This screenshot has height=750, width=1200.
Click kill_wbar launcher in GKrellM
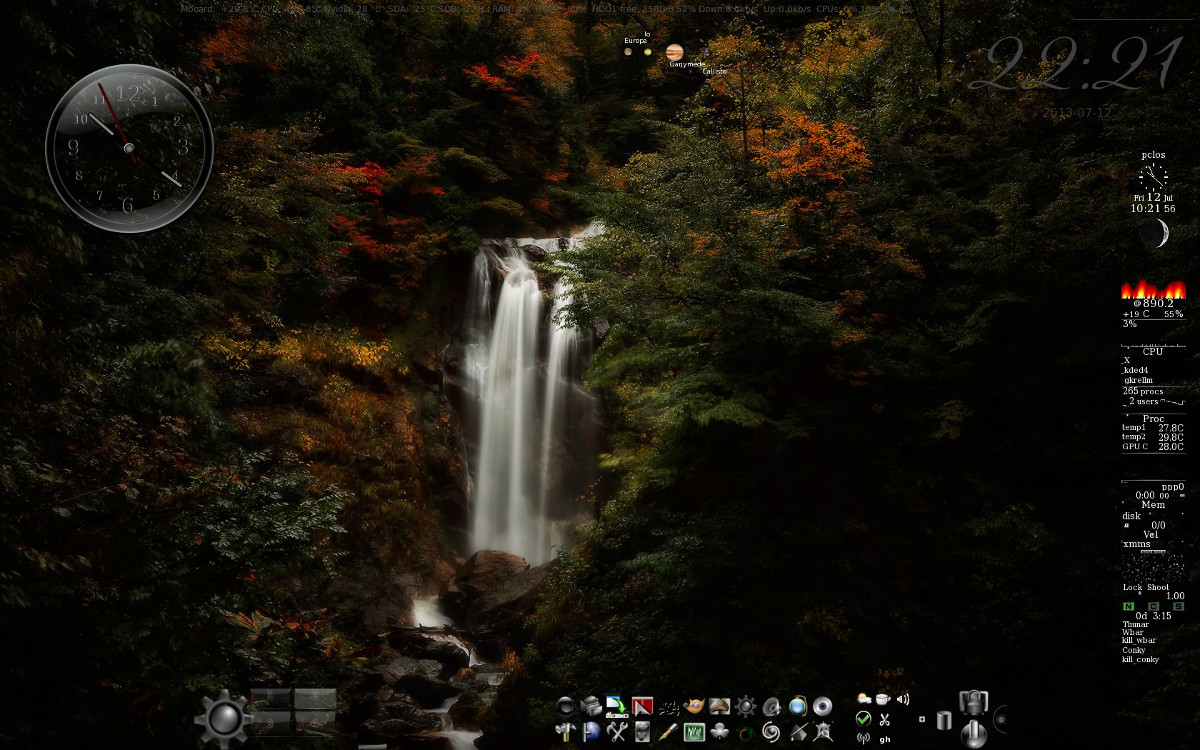1139,640
